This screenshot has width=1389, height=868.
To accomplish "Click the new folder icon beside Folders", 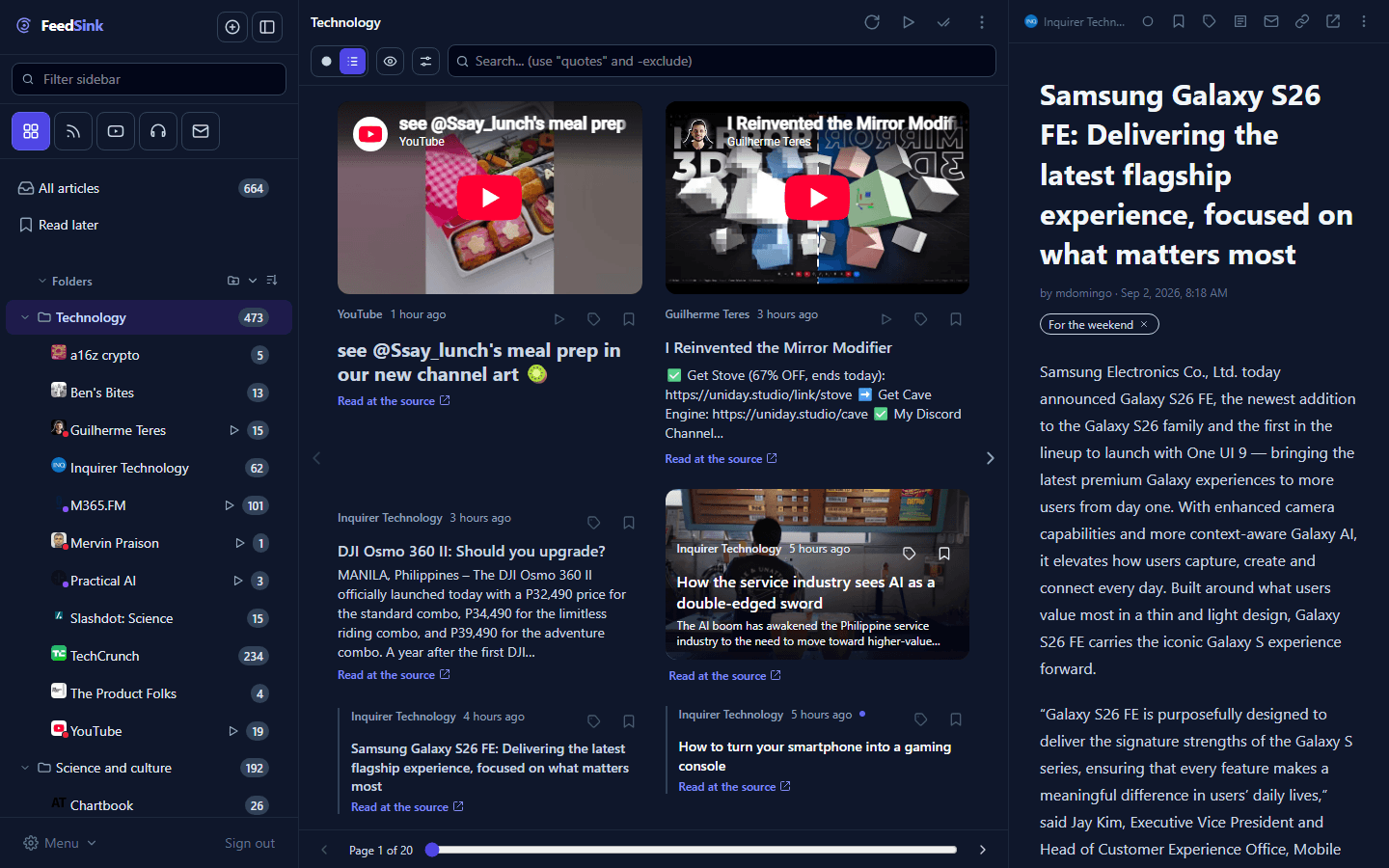I will [x=232, y=281].
